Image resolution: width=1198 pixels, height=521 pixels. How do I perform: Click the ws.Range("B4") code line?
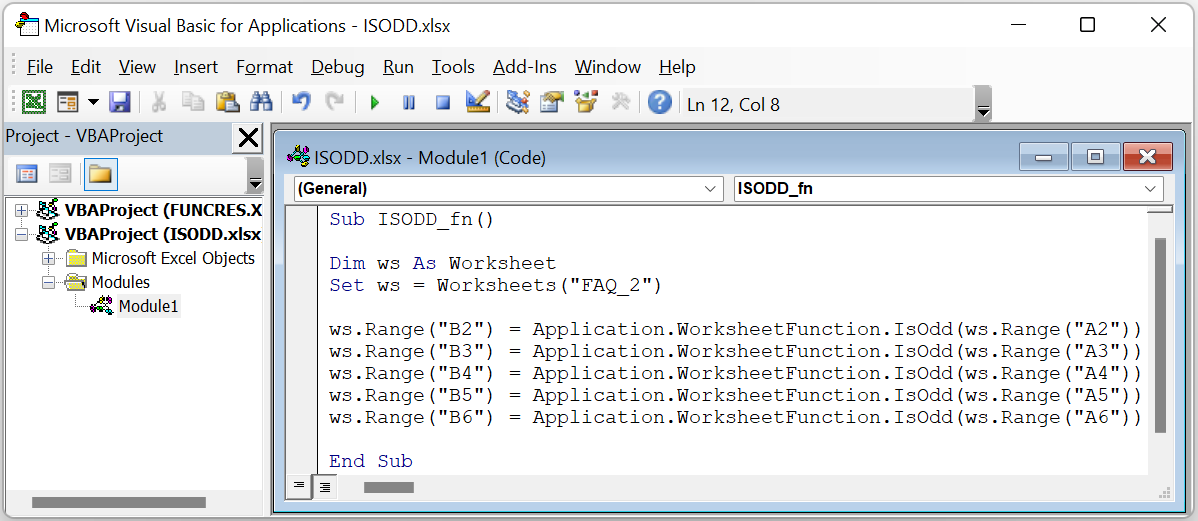tap(735, 374)
